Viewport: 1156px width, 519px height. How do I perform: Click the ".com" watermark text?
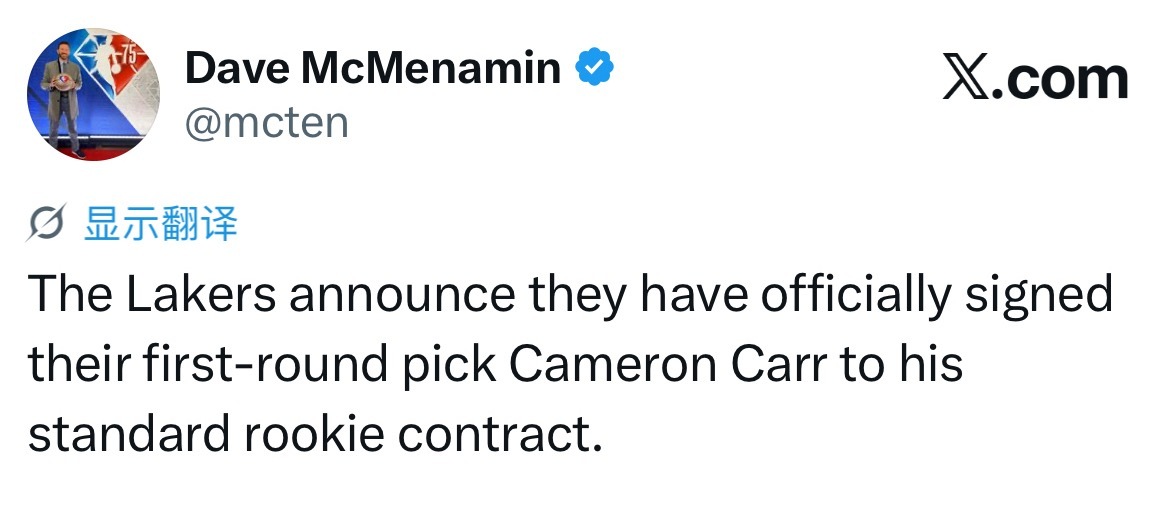(1059, 80)
